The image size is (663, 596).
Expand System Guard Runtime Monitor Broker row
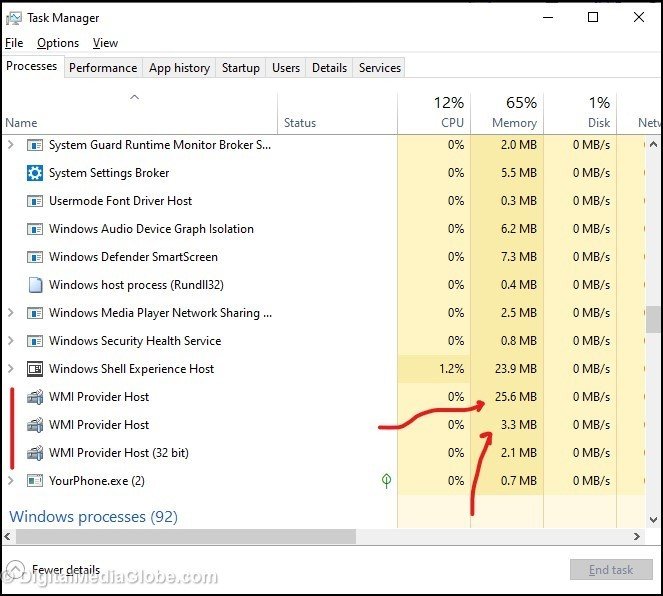(11, 145)
